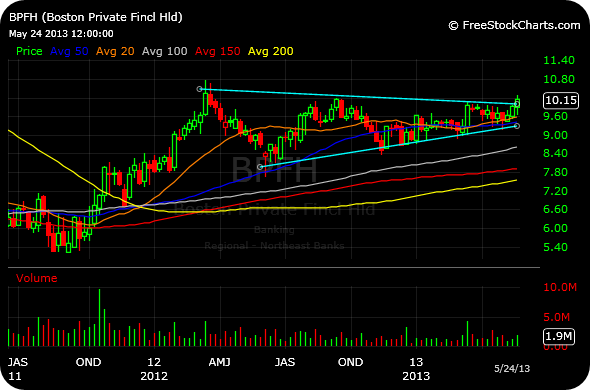Image resolution: width=590 pixels, height=390 pixels.
Task: Click the lower trendline left anchor handle
Action: [260, 167]
